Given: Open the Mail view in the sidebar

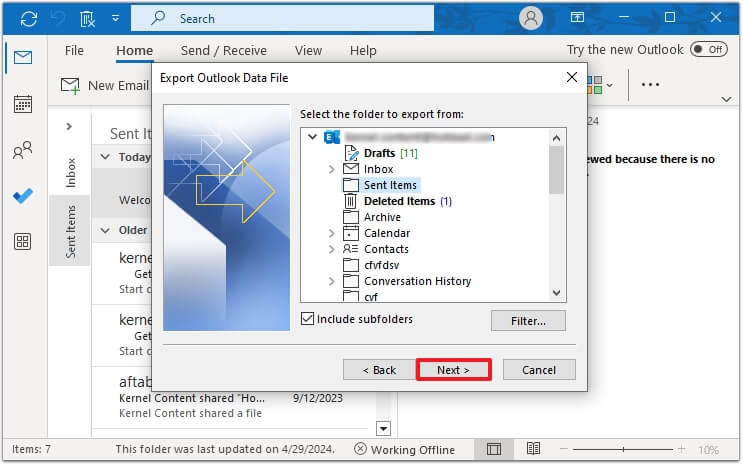Looking at the screenshot, I should coord(23,57).
